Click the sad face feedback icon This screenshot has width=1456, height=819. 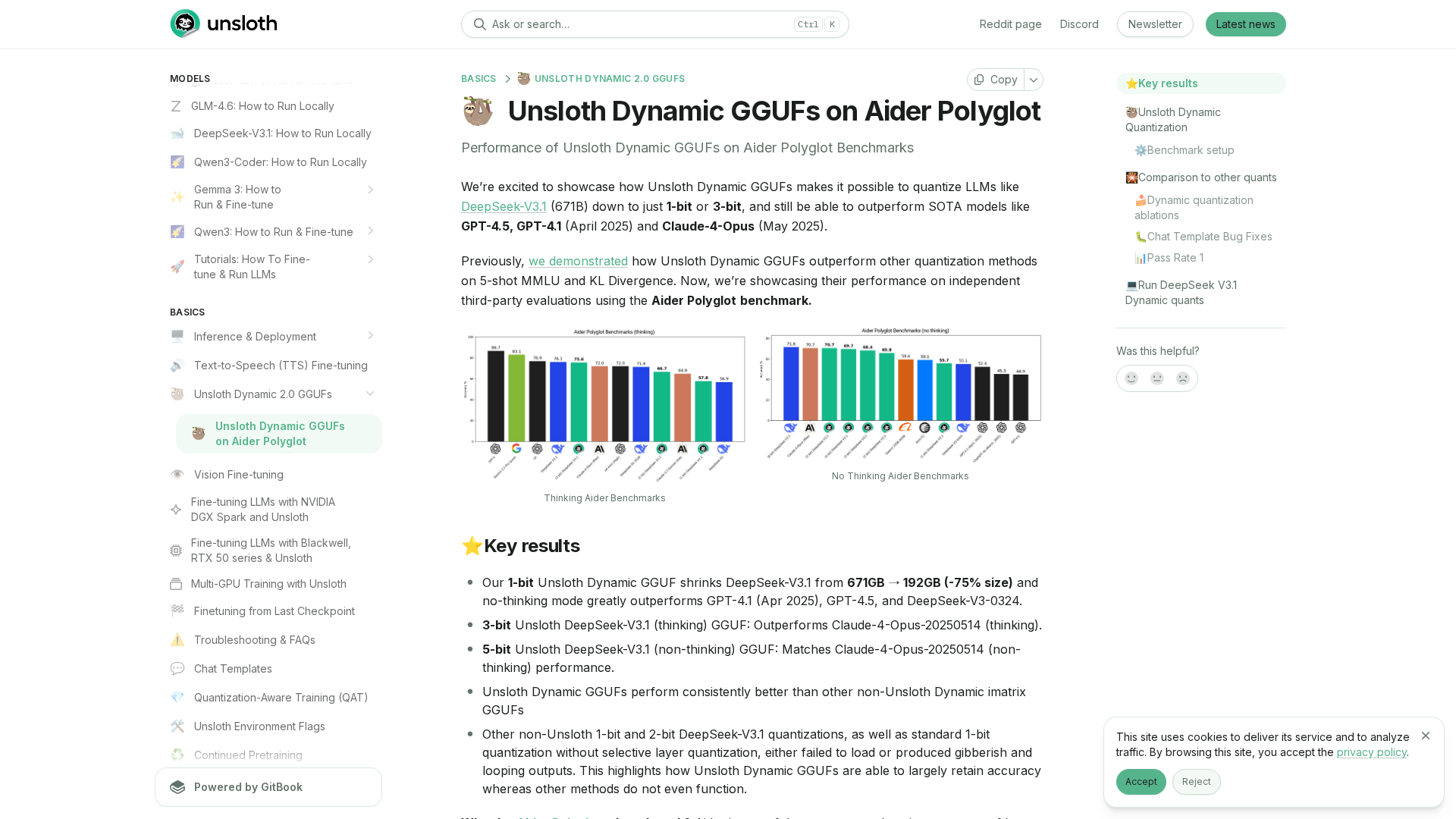coord(1183,378)
